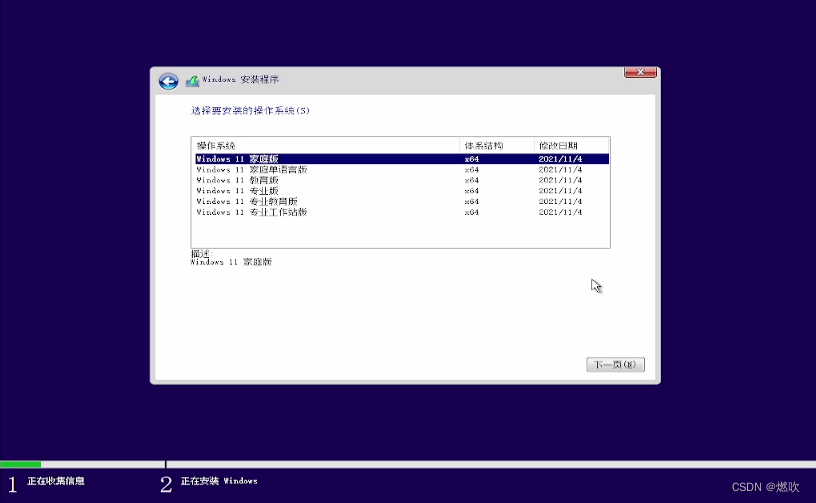Click the 修改日期 column header
Screen dimensions: 816x503
[571, 146]
